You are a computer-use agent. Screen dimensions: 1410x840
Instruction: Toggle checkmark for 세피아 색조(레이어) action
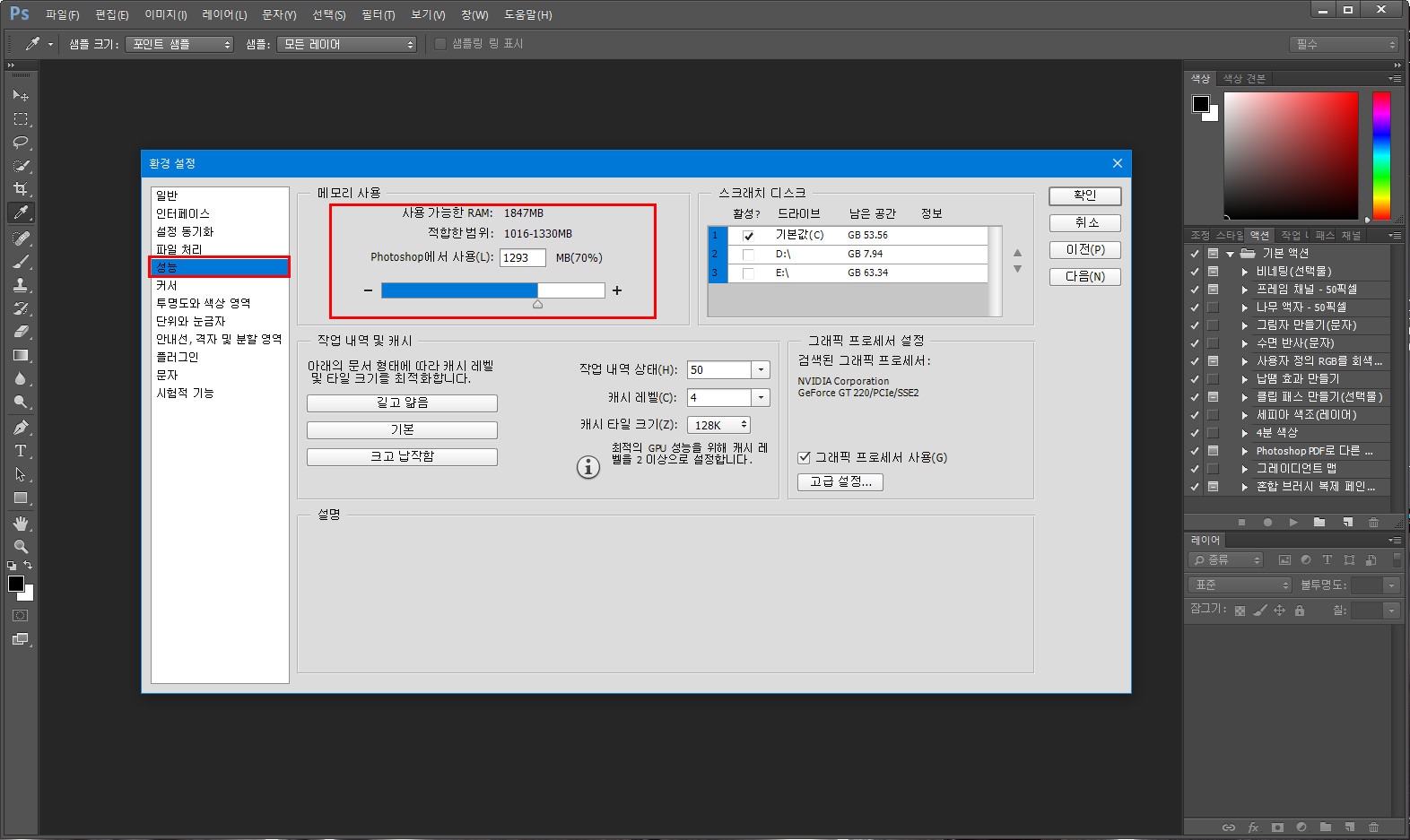pos(1195,415)
